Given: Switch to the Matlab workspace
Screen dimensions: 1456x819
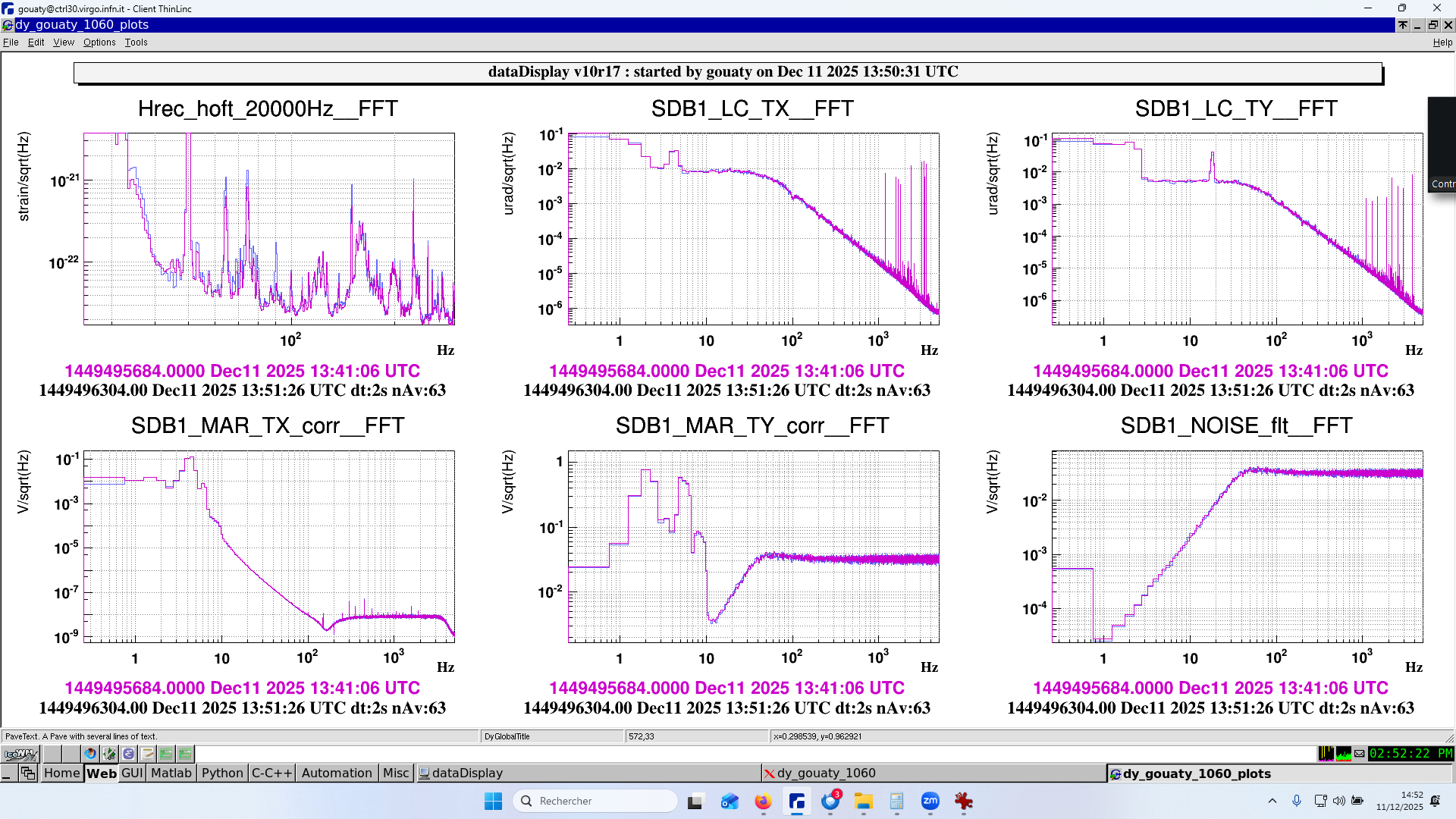Looking at the screenshot, I should click(x=171, y=773).
